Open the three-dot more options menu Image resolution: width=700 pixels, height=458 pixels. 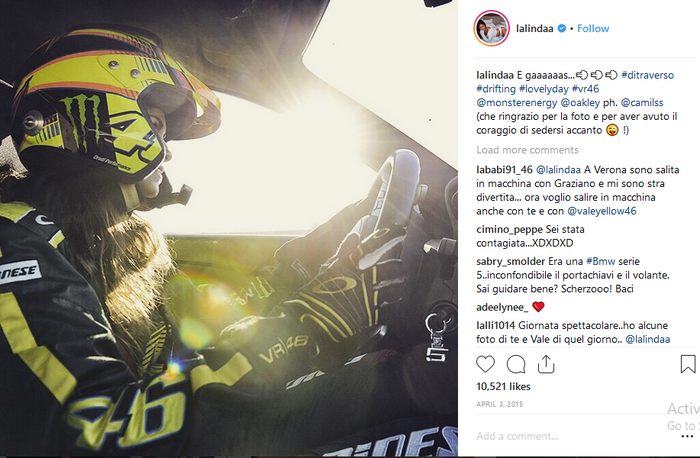[x=688, y=436]
